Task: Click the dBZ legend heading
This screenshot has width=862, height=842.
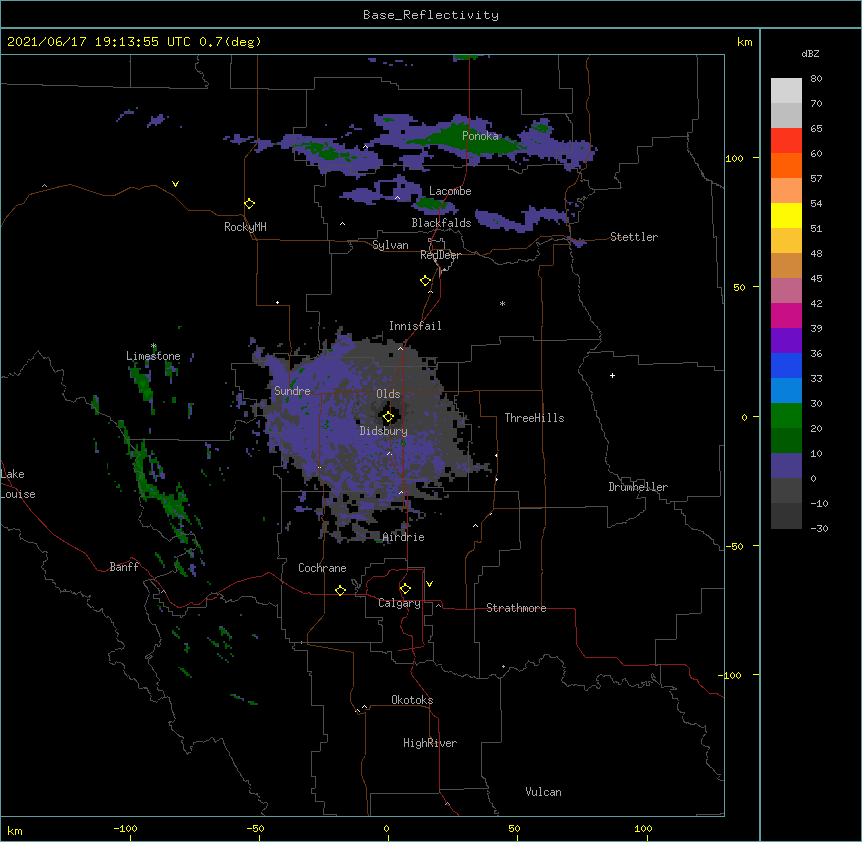Action: pos(810,54)
